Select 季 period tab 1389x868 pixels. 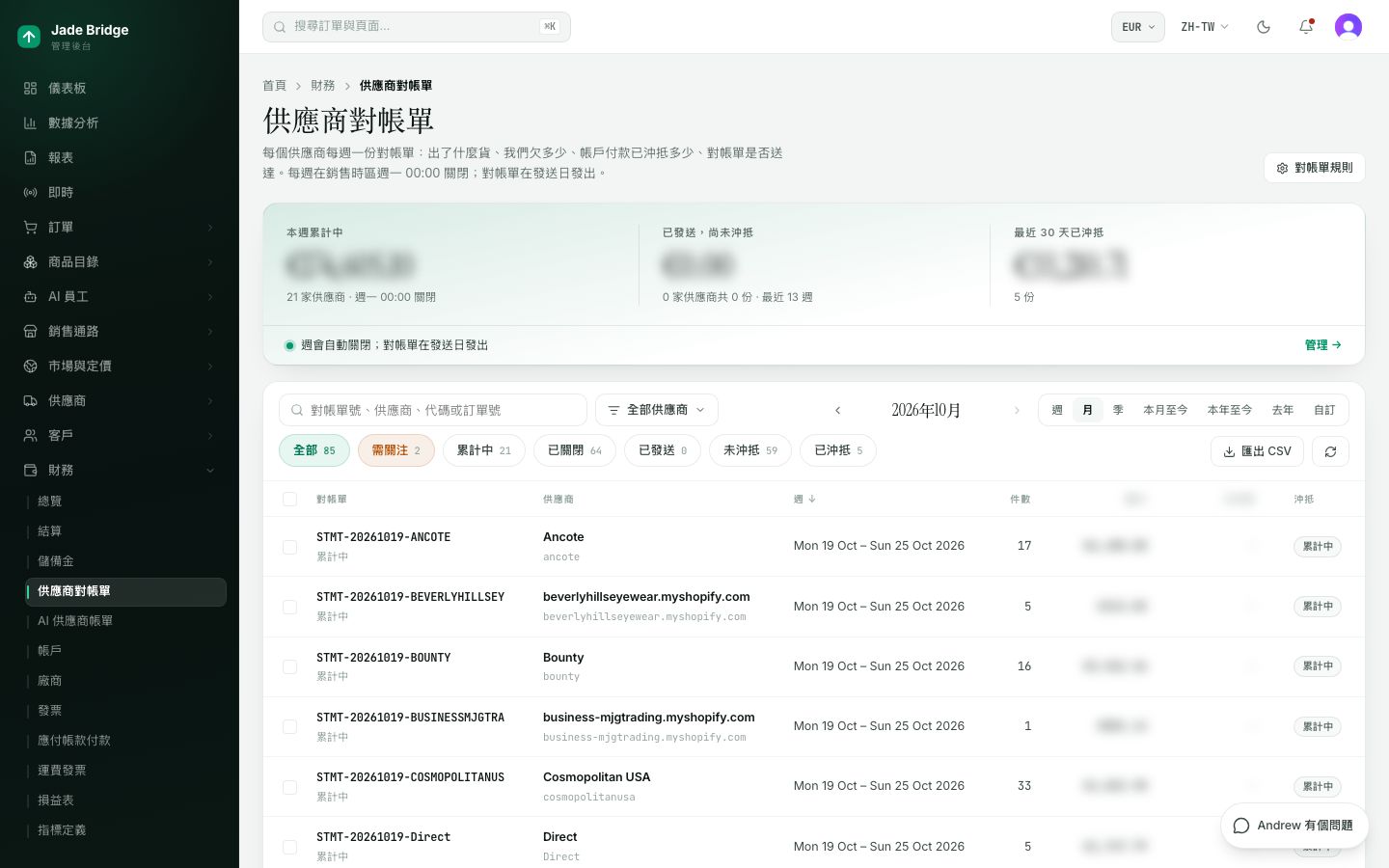tap(1118, 410)
